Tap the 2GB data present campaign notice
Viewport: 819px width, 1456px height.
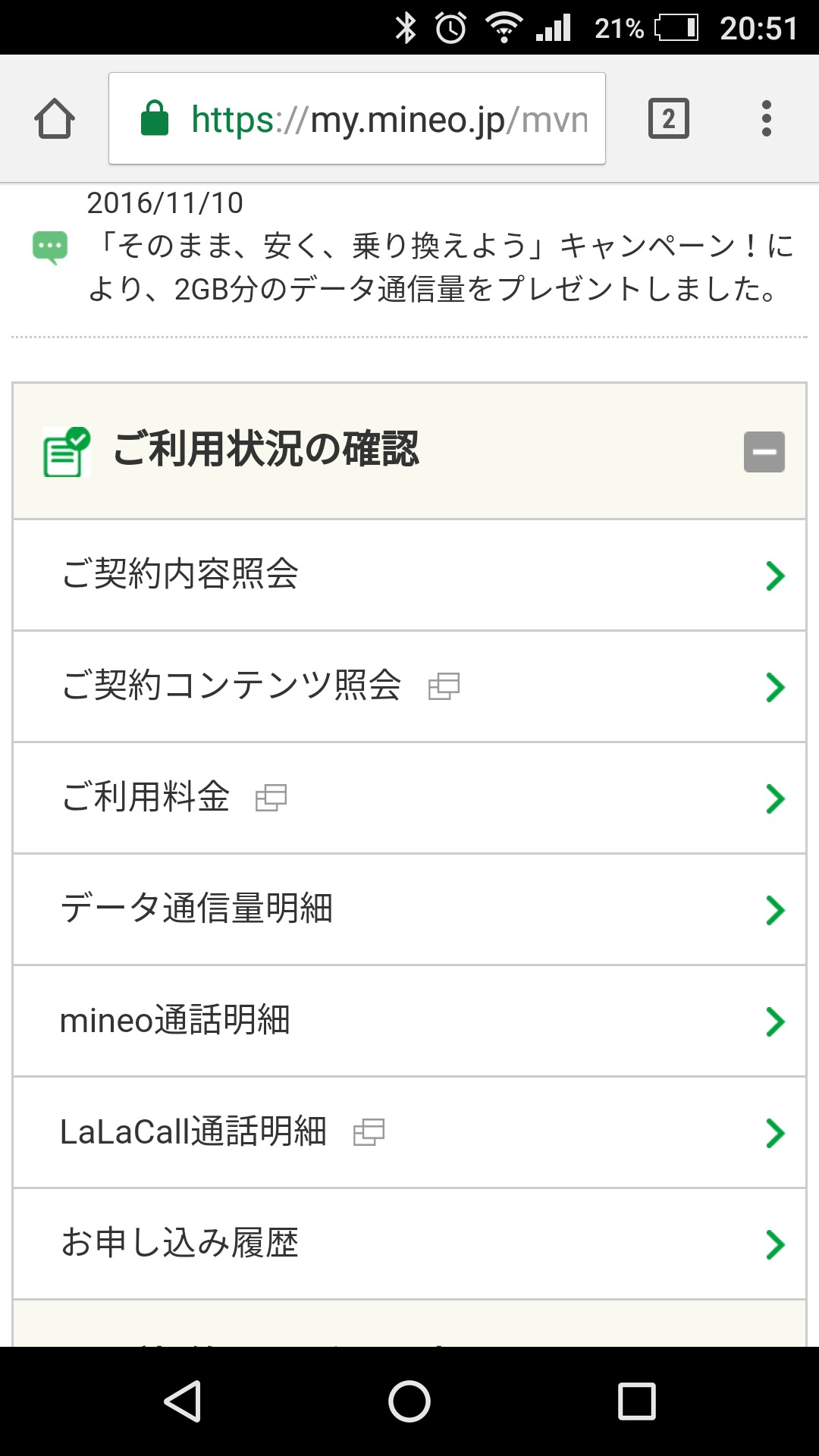(440, 267)
